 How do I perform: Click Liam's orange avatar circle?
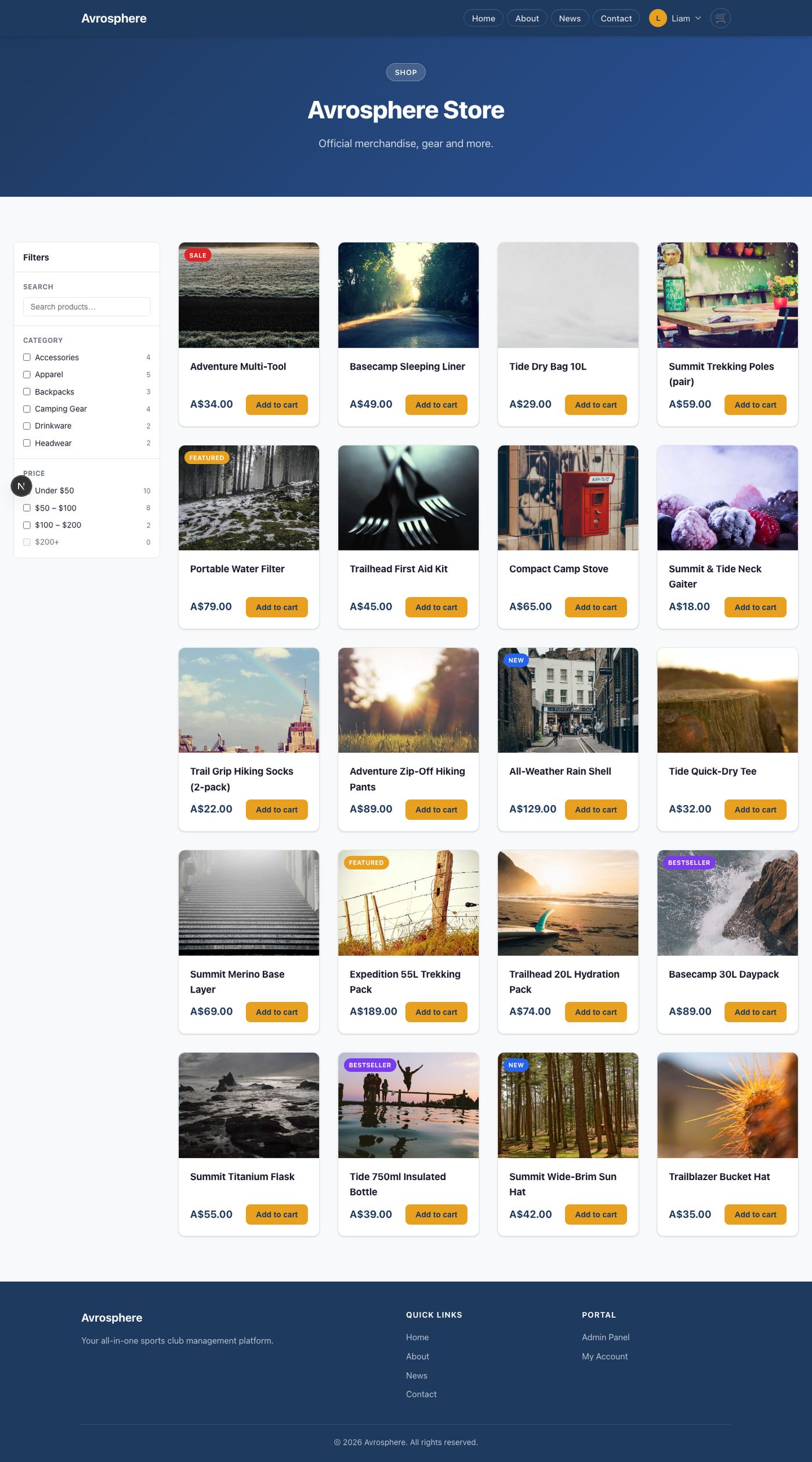tap(658, 19)
